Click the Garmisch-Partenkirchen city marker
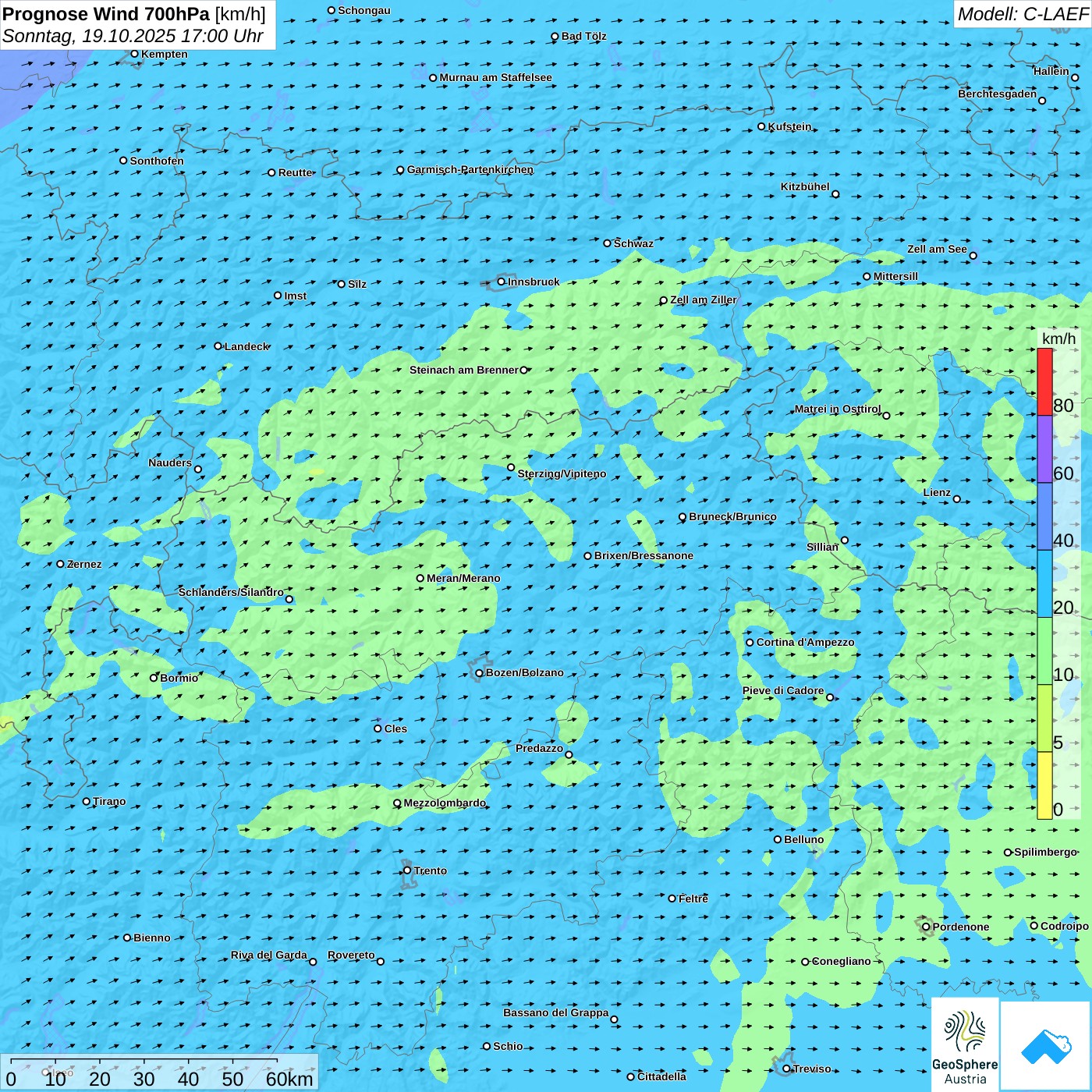The width and height of the screenshot is (1092, 1092). 400,170
